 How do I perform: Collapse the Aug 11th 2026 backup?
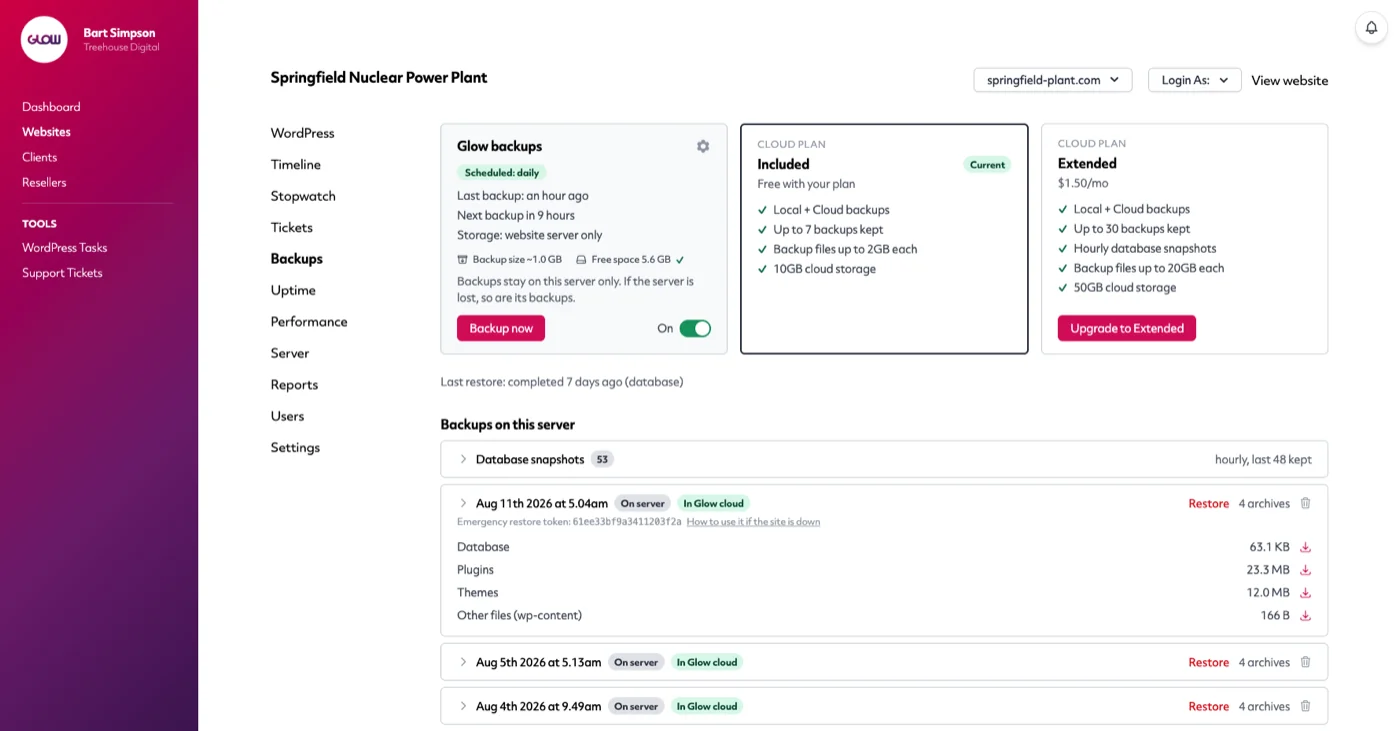pos(463,503)
